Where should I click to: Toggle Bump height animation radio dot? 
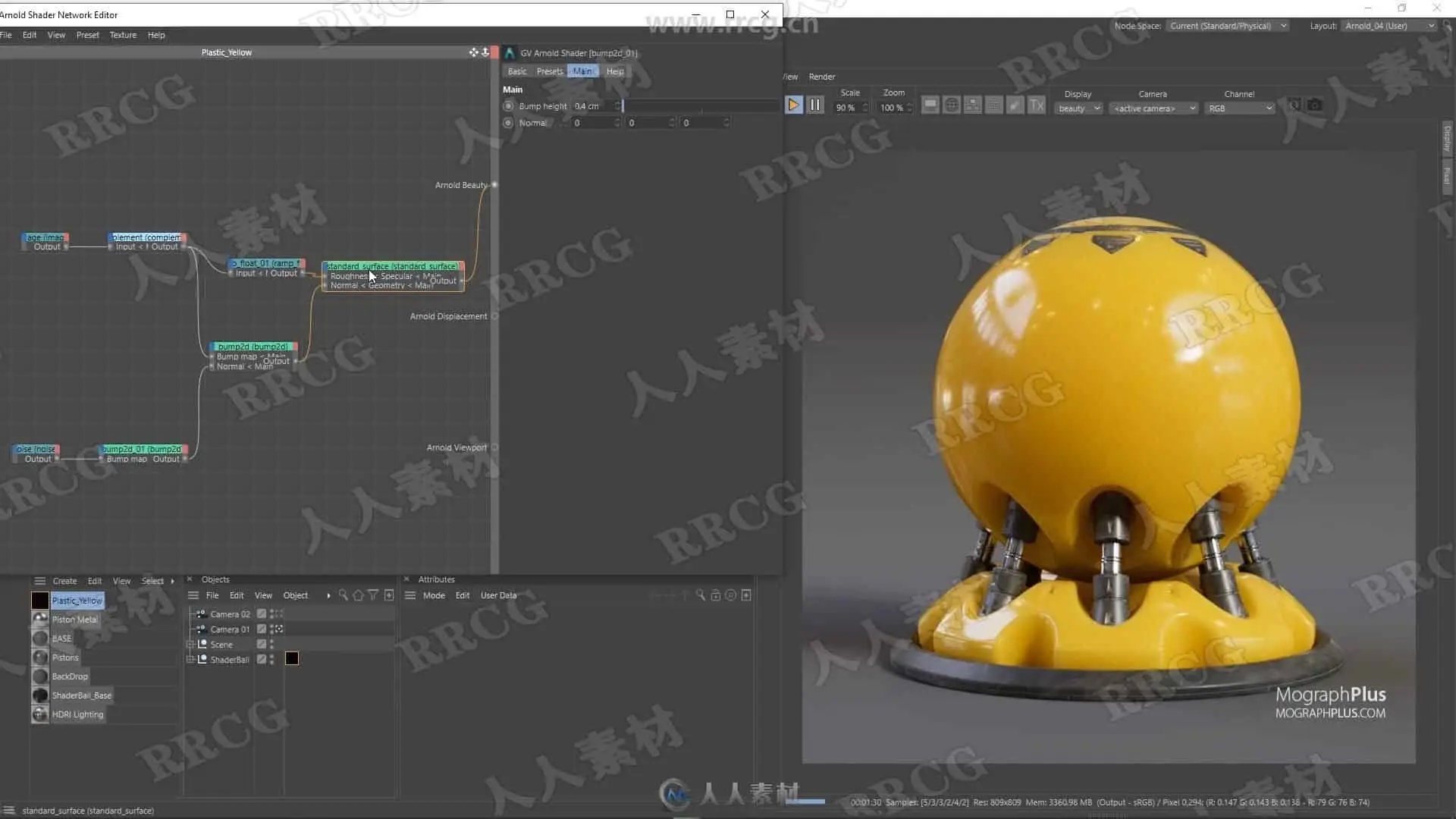click(x=508, y=106)
